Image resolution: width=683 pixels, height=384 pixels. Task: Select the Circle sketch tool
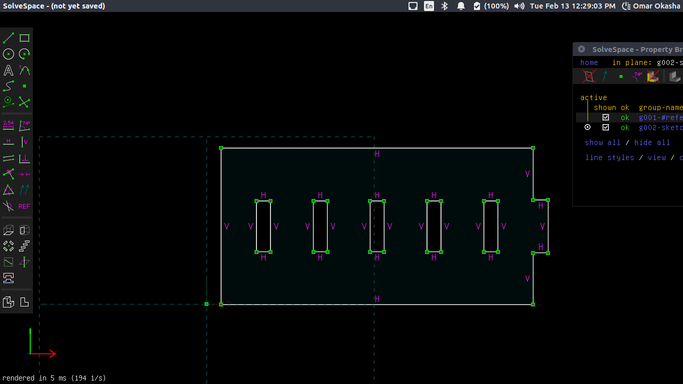[x=8, y=54]
